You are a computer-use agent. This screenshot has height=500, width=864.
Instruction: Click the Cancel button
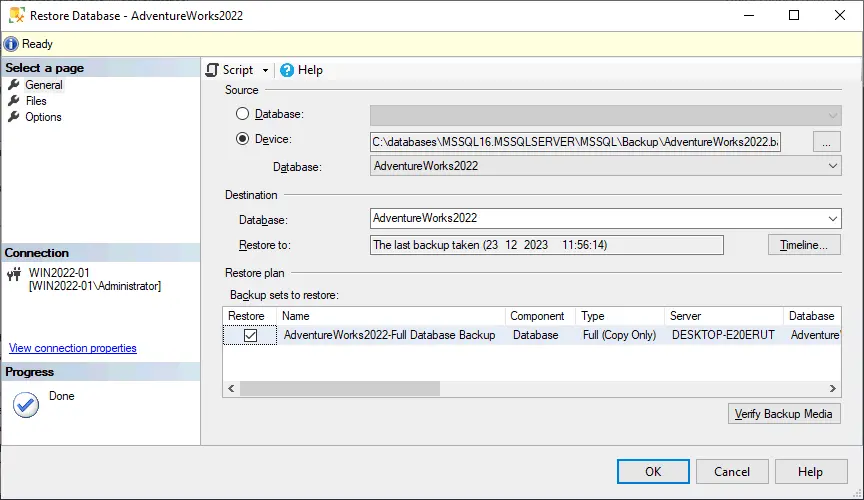[732, 471]
